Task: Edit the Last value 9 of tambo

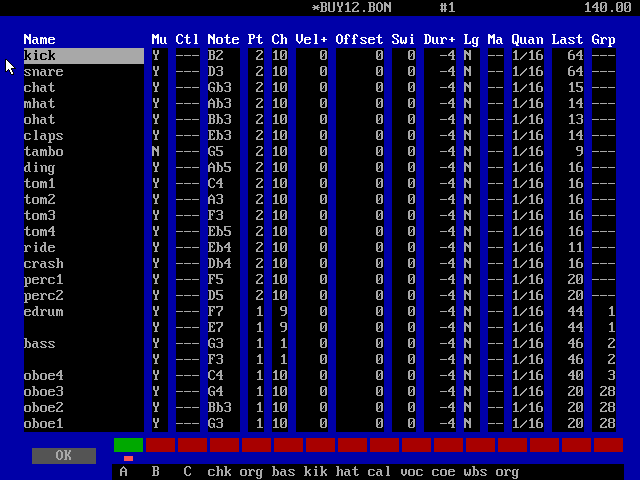Action: [568, 151]
